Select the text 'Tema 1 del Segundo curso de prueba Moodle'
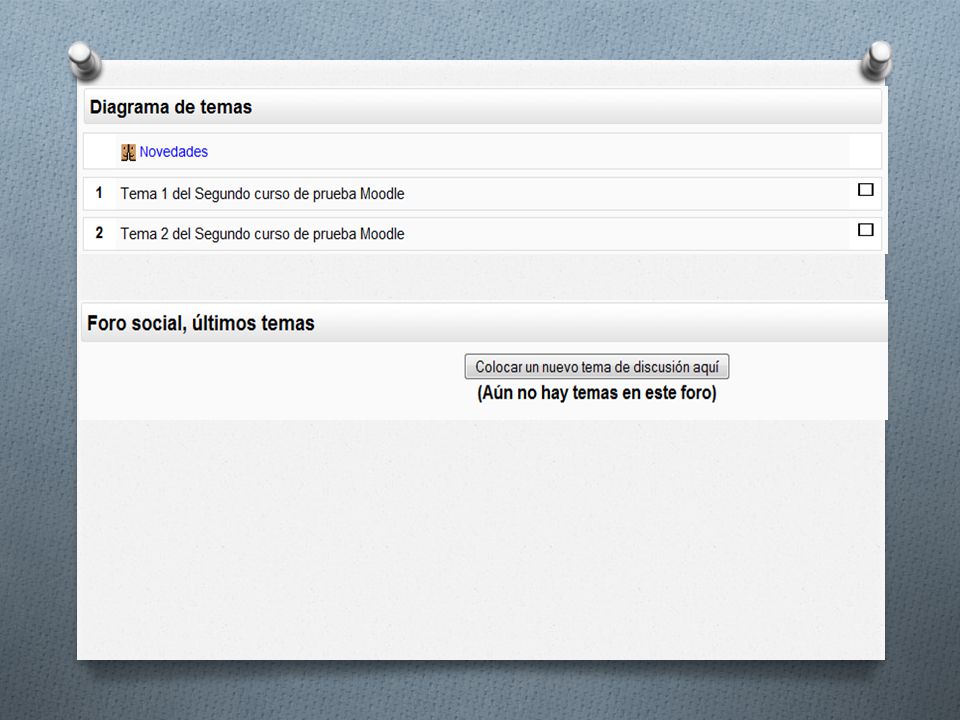The height and width of the screenshot is (720, 960). coord(262,194)
